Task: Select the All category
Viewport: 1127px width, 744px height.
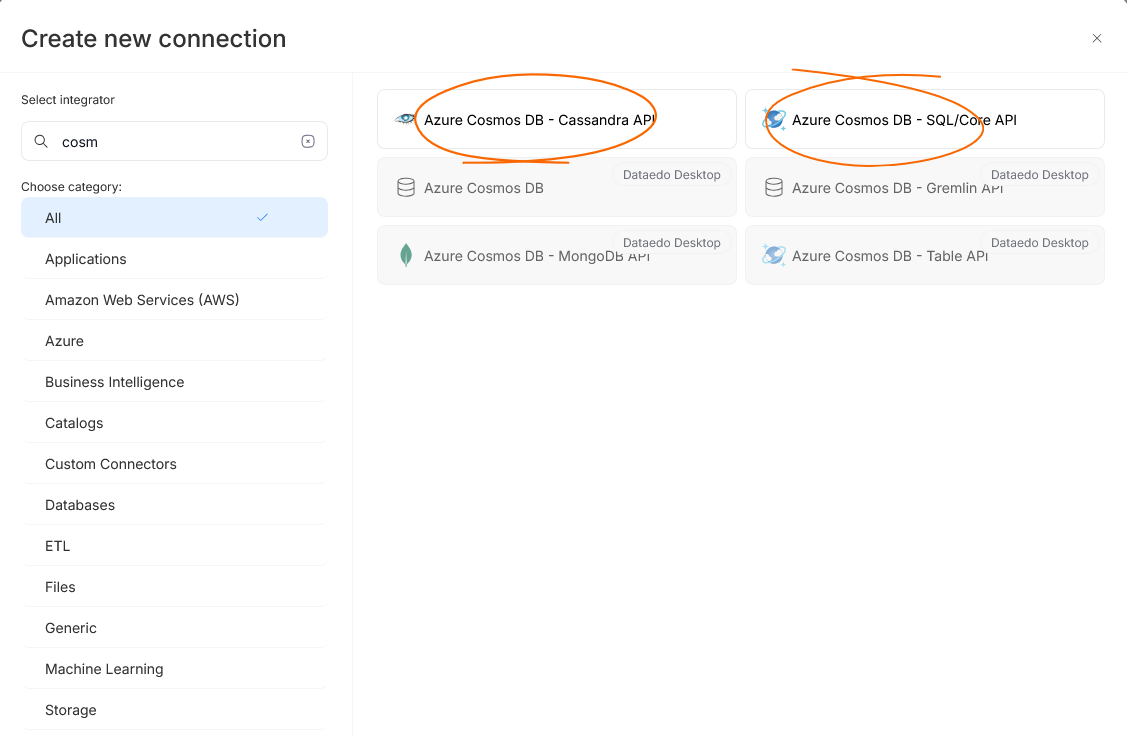Action: click(x=175, y=217)
